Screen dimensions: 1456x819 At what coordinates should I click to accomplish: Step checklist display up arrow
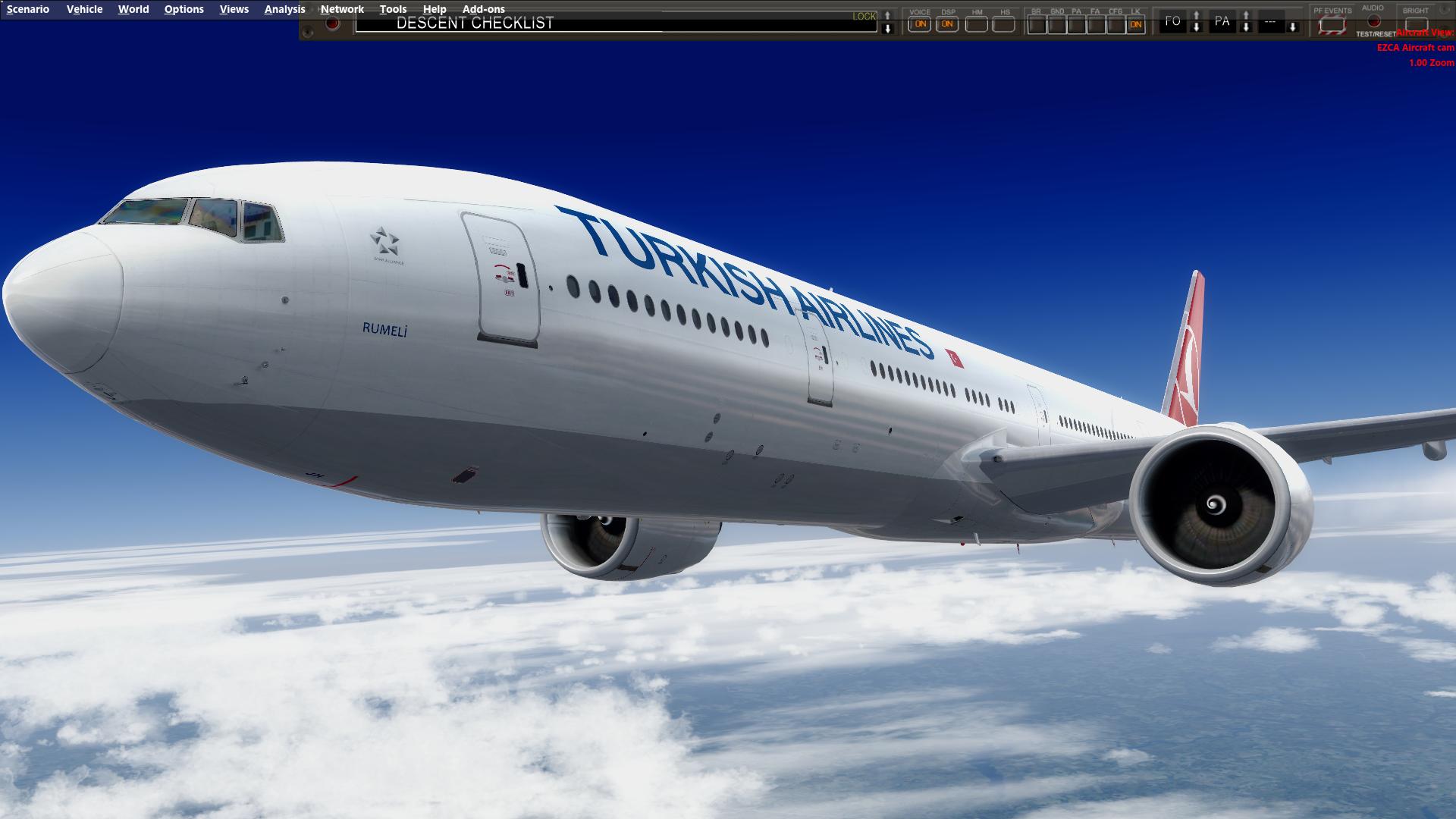pyautogui.click(x=887, y=16)
